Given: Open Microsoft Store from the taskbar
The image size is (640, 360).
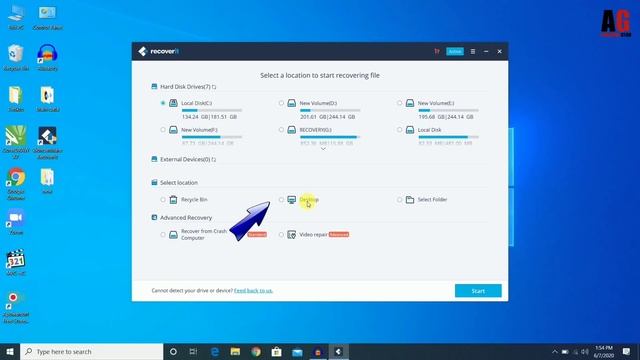Looking at the screenshot, I should 276,352.
